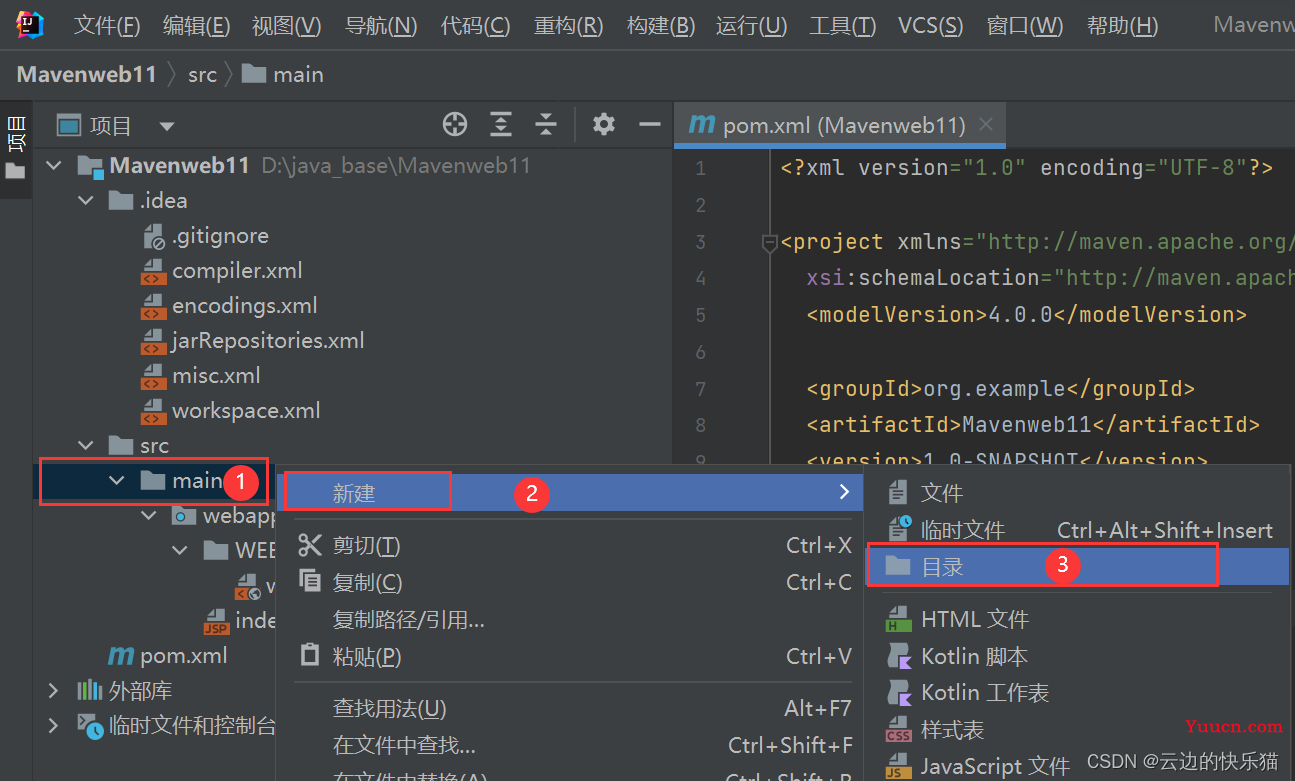The image size is (1295, 781).
Task: Click the IntelliJ IDEA logo icon
Action: 29,25
